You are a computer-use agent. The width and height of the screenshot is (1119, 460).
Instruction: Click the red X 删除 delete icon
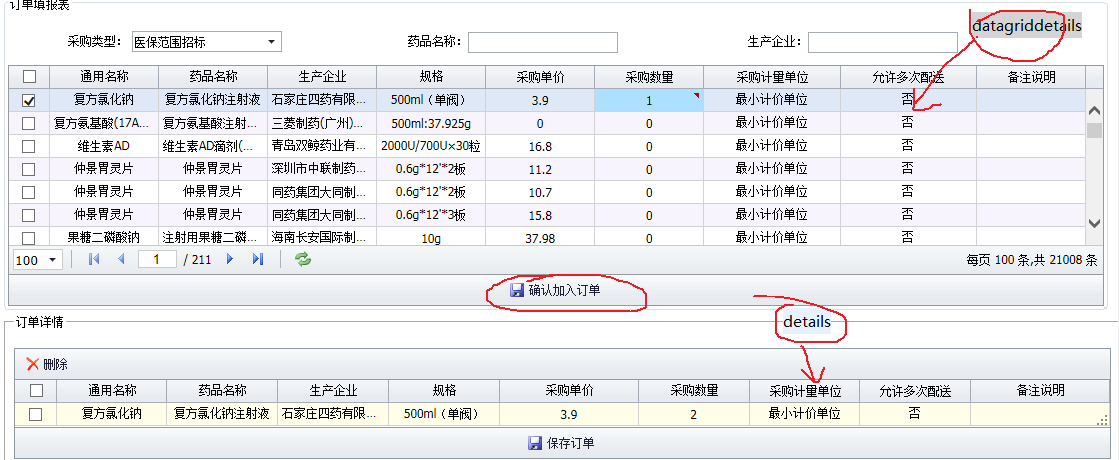(33, 365)
